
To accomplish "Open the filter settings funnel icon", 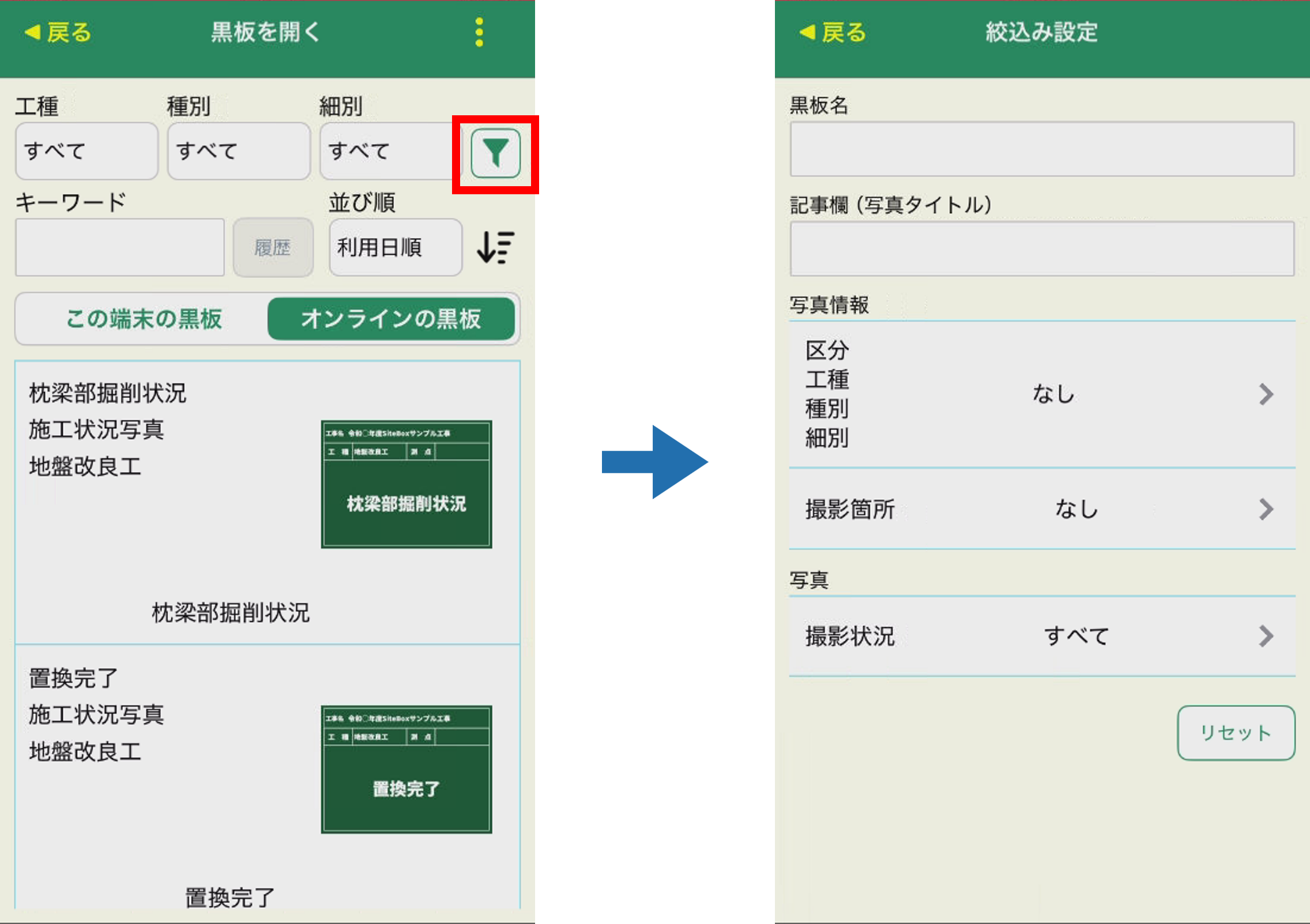I will point(495,153).
